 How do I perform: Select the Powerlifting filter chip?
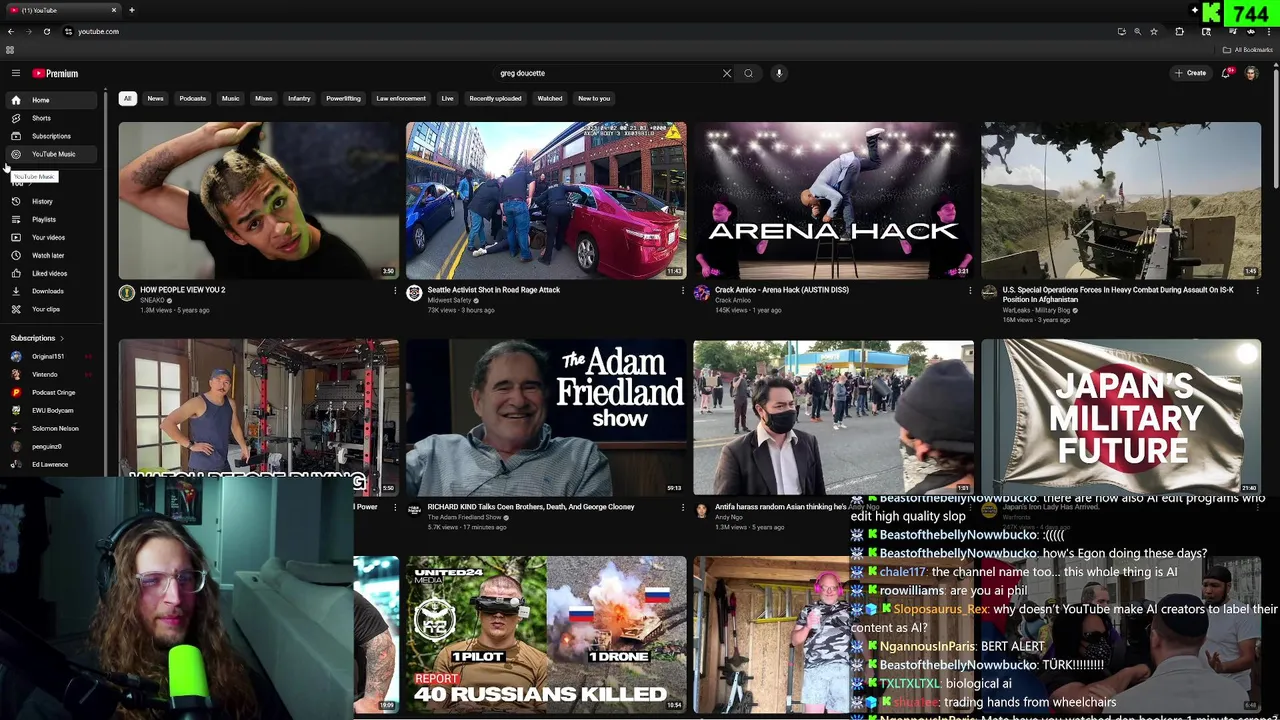343,98
